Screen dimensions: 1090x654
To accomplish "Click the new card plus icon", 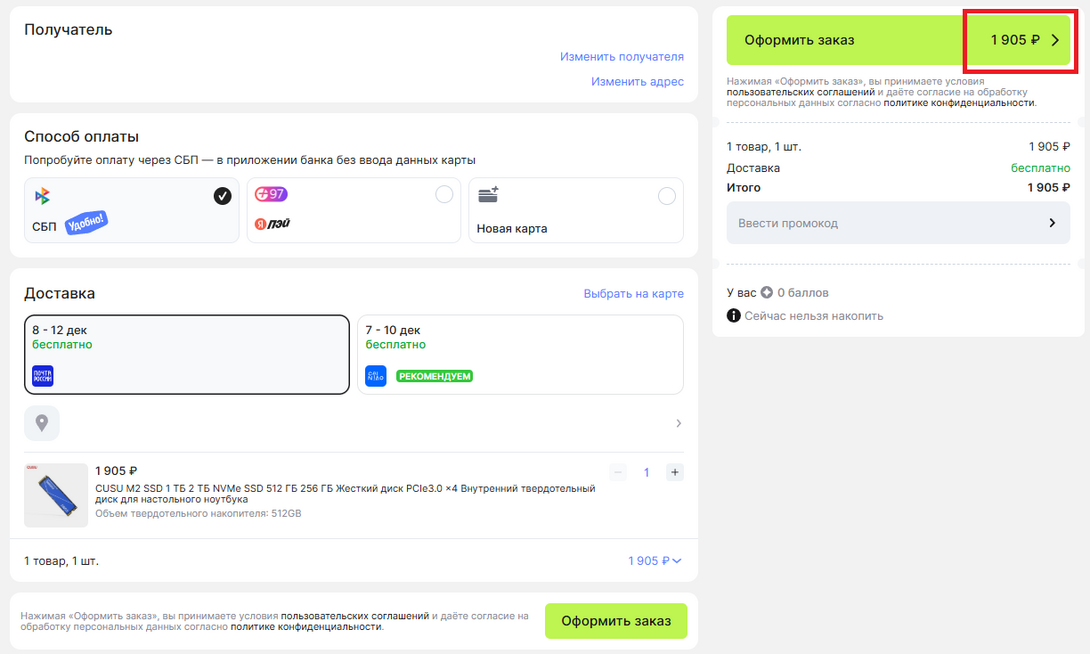I will tap(488, 195).
